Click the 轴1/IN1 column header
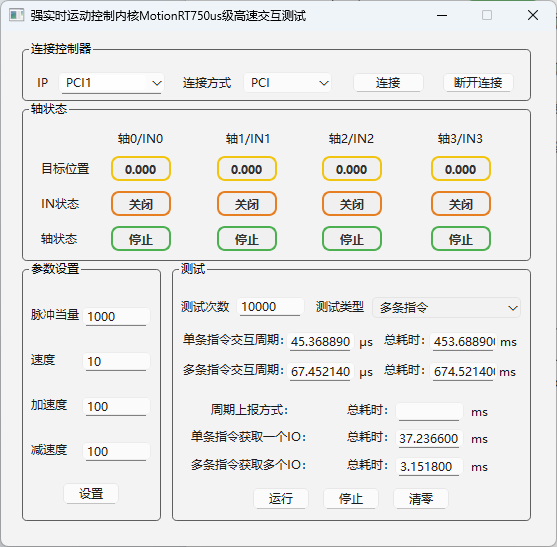Viewport: 557px width, 547px height. tap(248, 139)
